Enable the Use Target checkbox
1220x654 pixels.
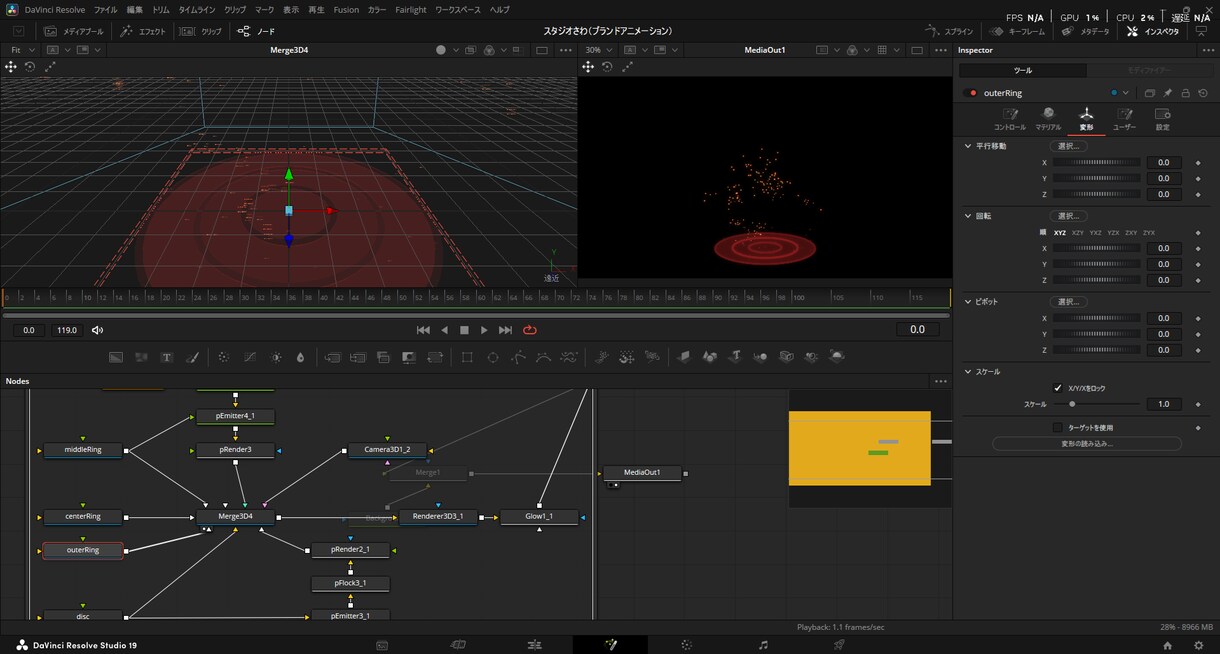pos(1058,427)
